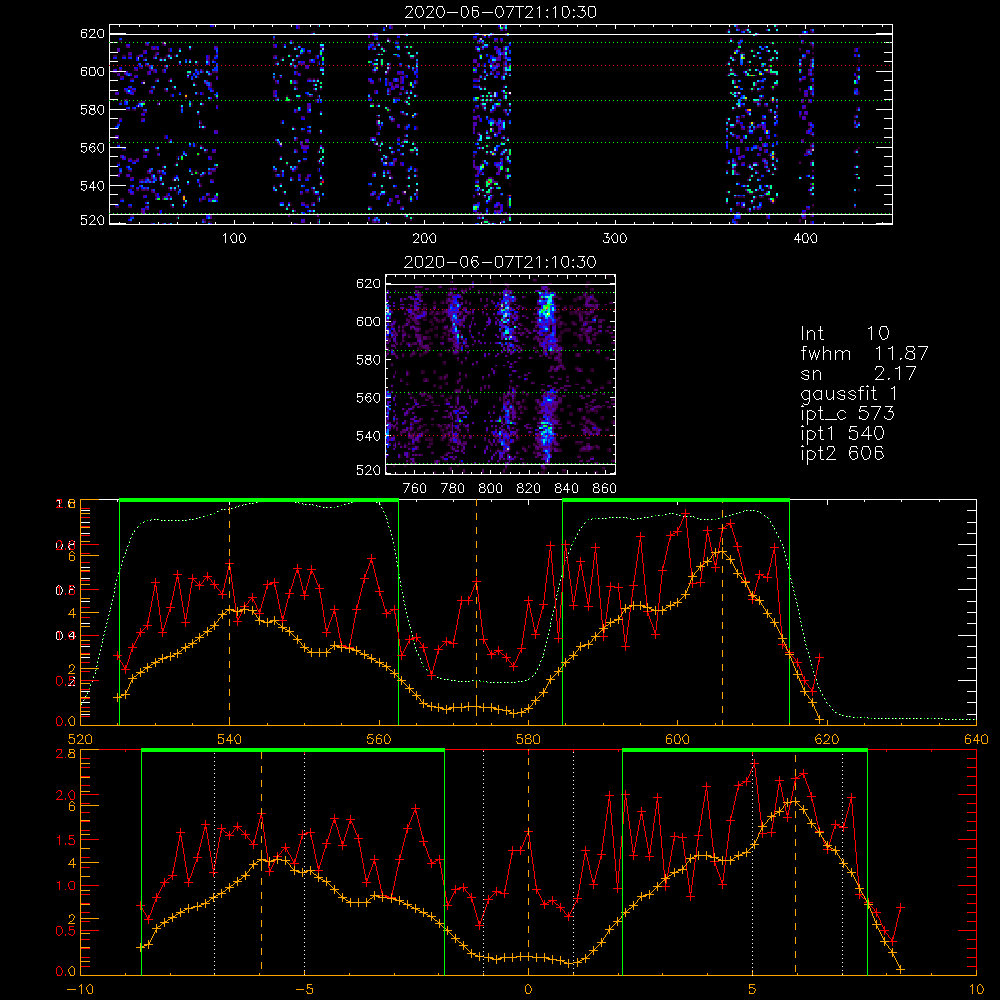Click the green bar spanning 525 to 562
The image size is (1000, 1000).
coord(259,501)
